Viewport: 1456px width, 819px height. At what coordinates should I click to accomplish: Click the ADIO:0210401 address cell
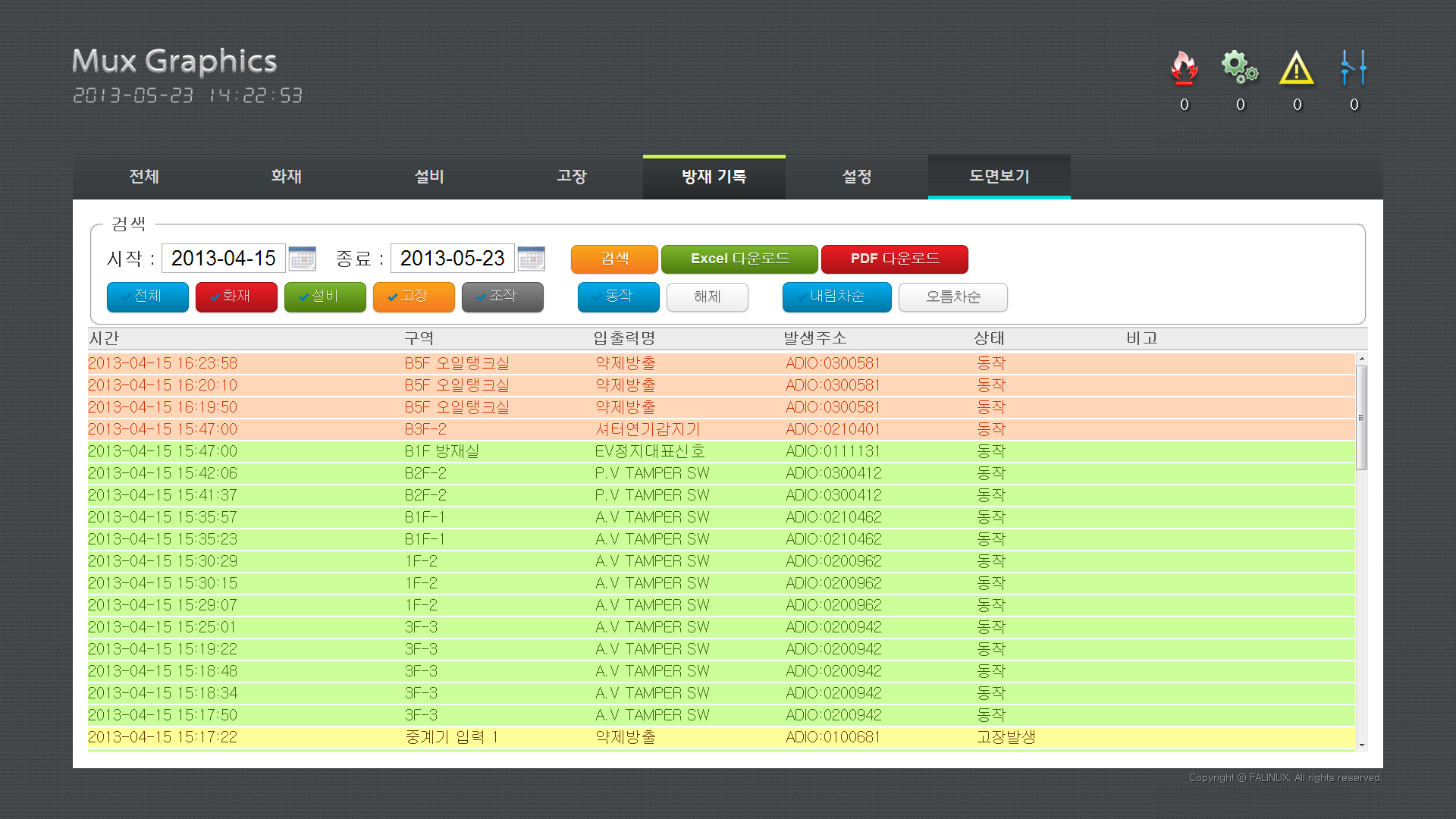833,429
